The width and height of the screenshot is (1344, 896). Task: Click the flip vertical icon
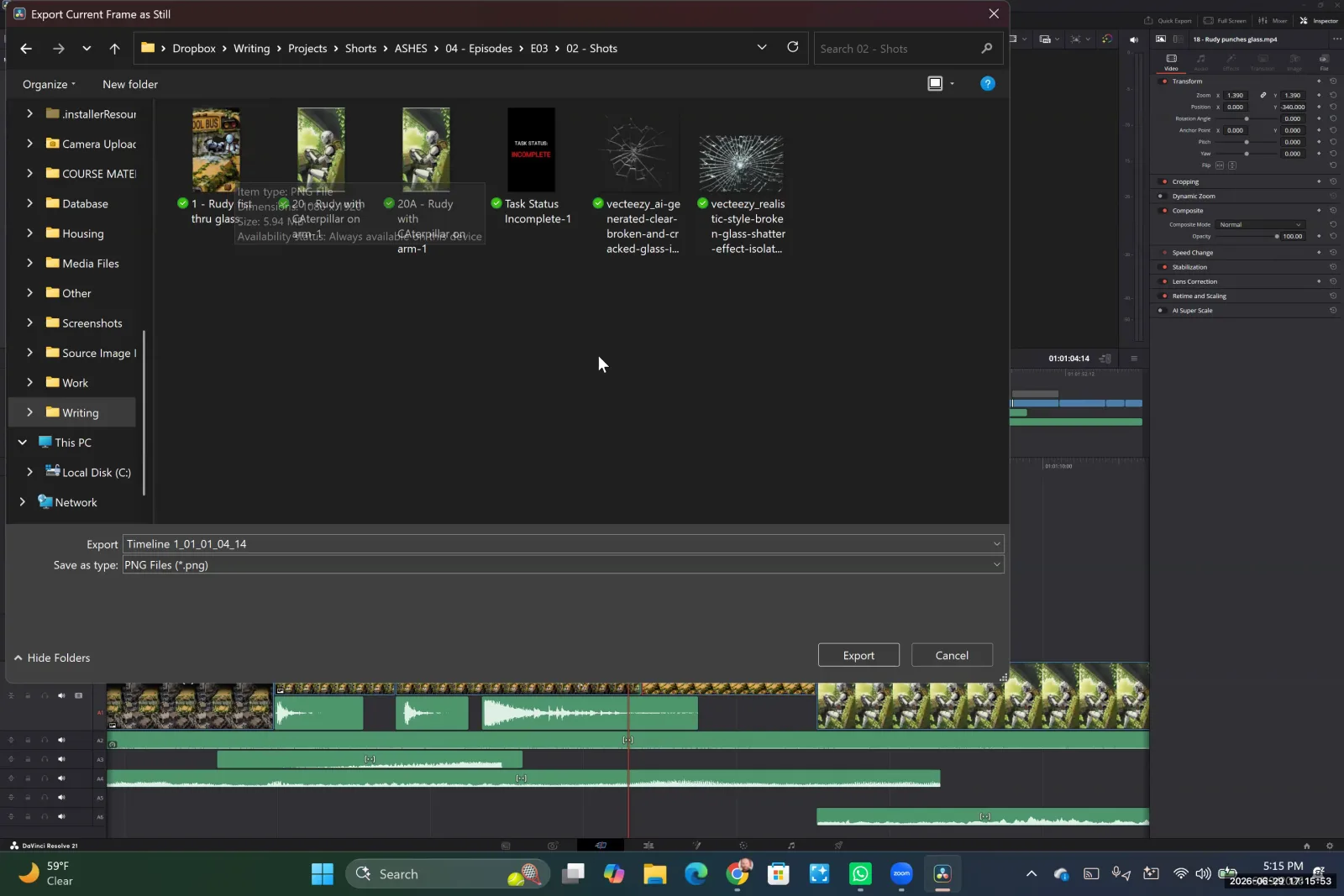tap(1232, 165)
